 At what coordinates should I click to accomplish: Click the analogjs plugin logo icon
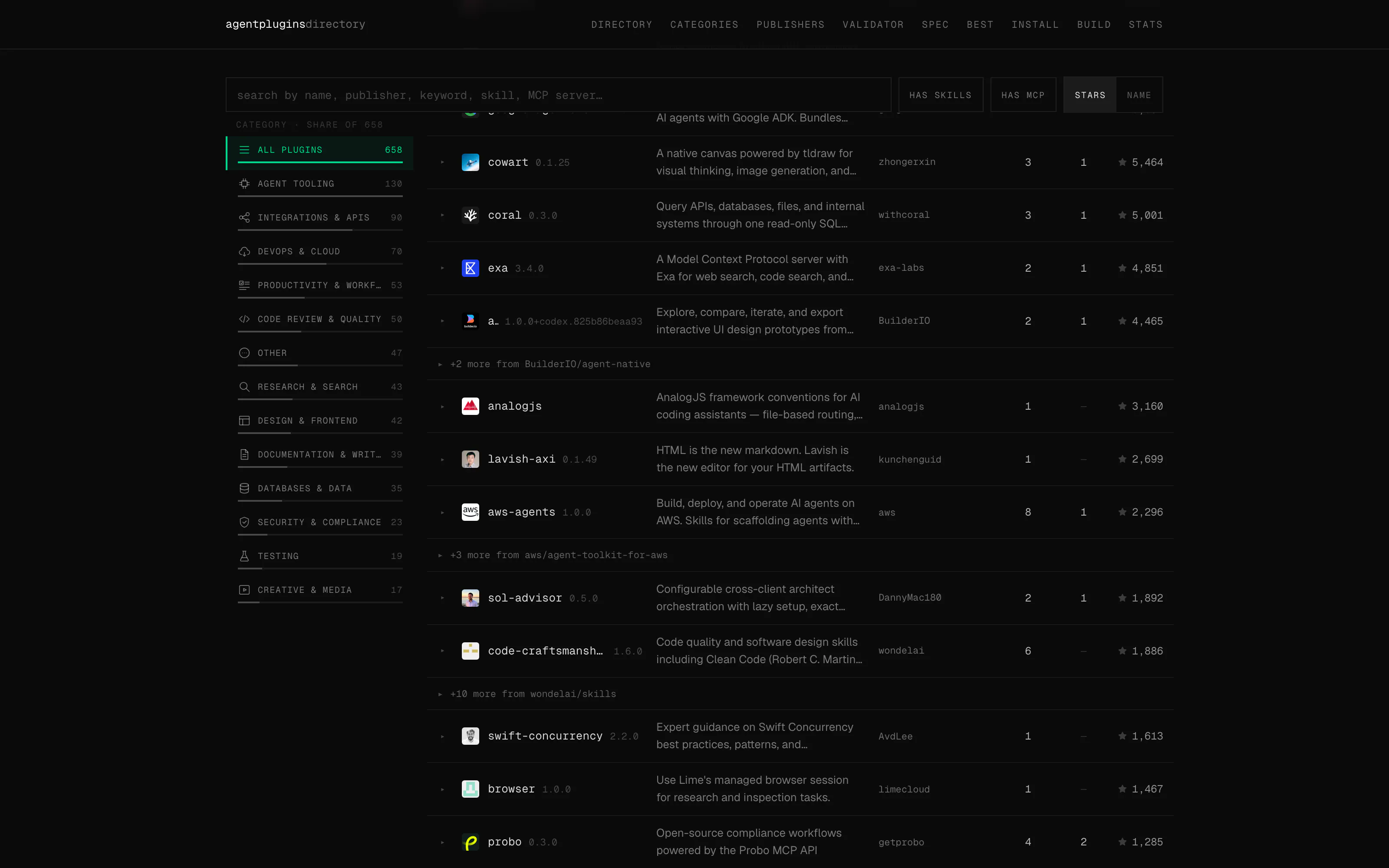tap(470, 407)
